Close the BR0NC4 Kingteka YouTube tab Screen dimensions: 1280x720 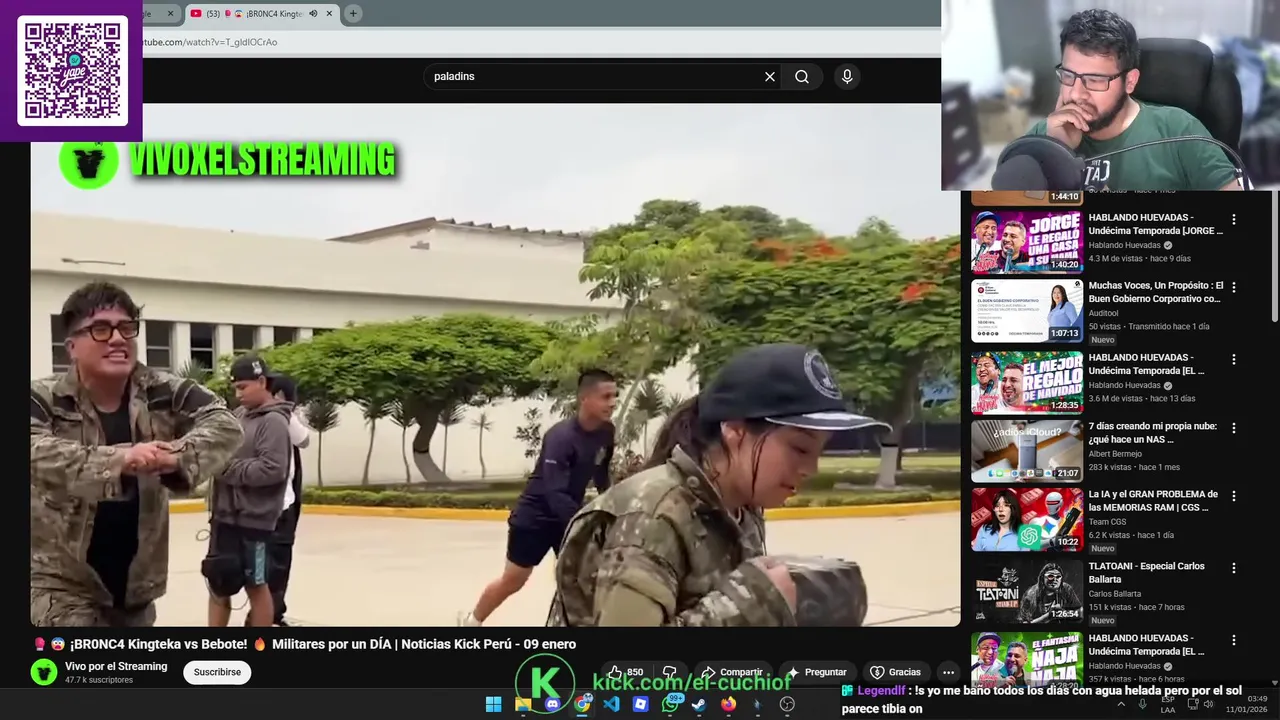(x=329, y=13)
